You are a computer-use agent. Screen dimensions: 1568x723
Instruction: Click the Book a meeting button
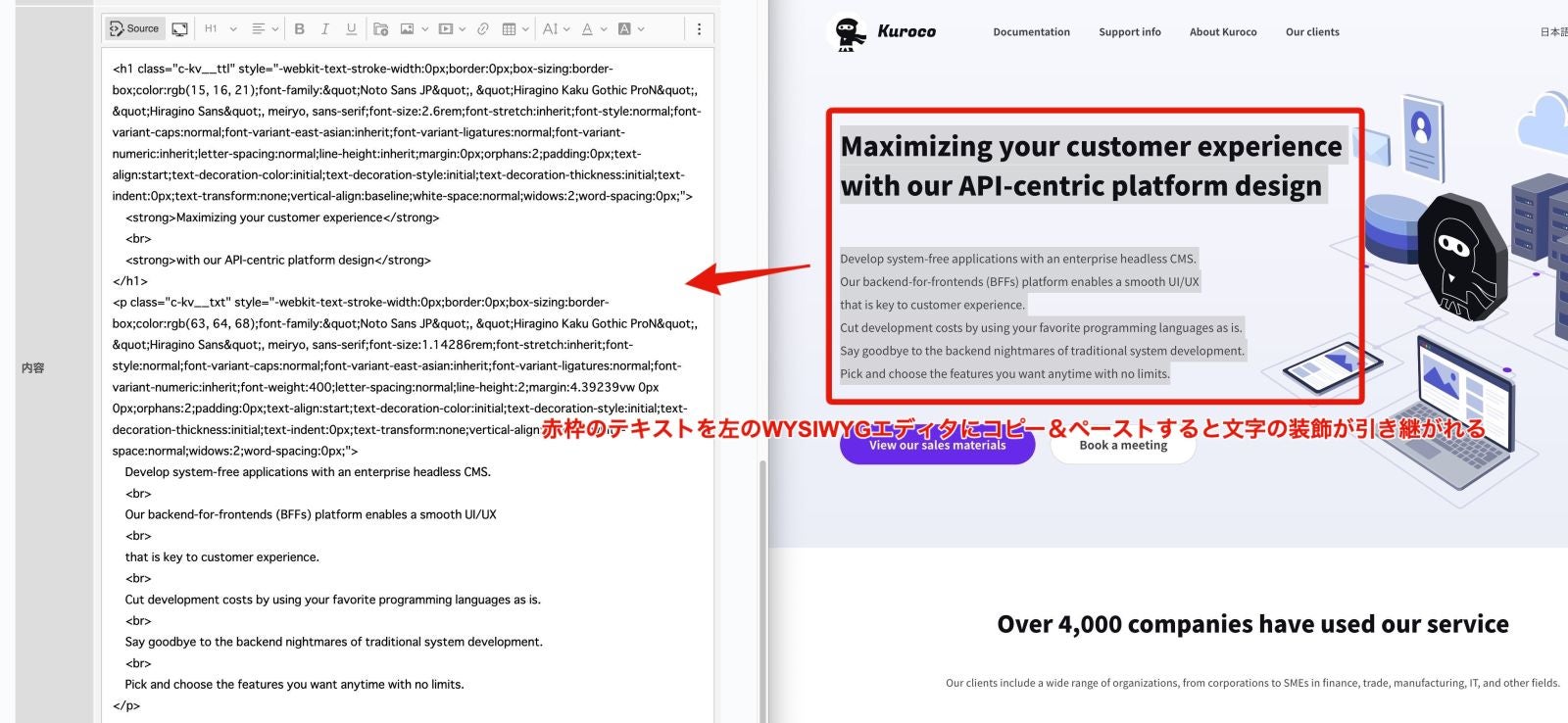(x=1123, y=446)
